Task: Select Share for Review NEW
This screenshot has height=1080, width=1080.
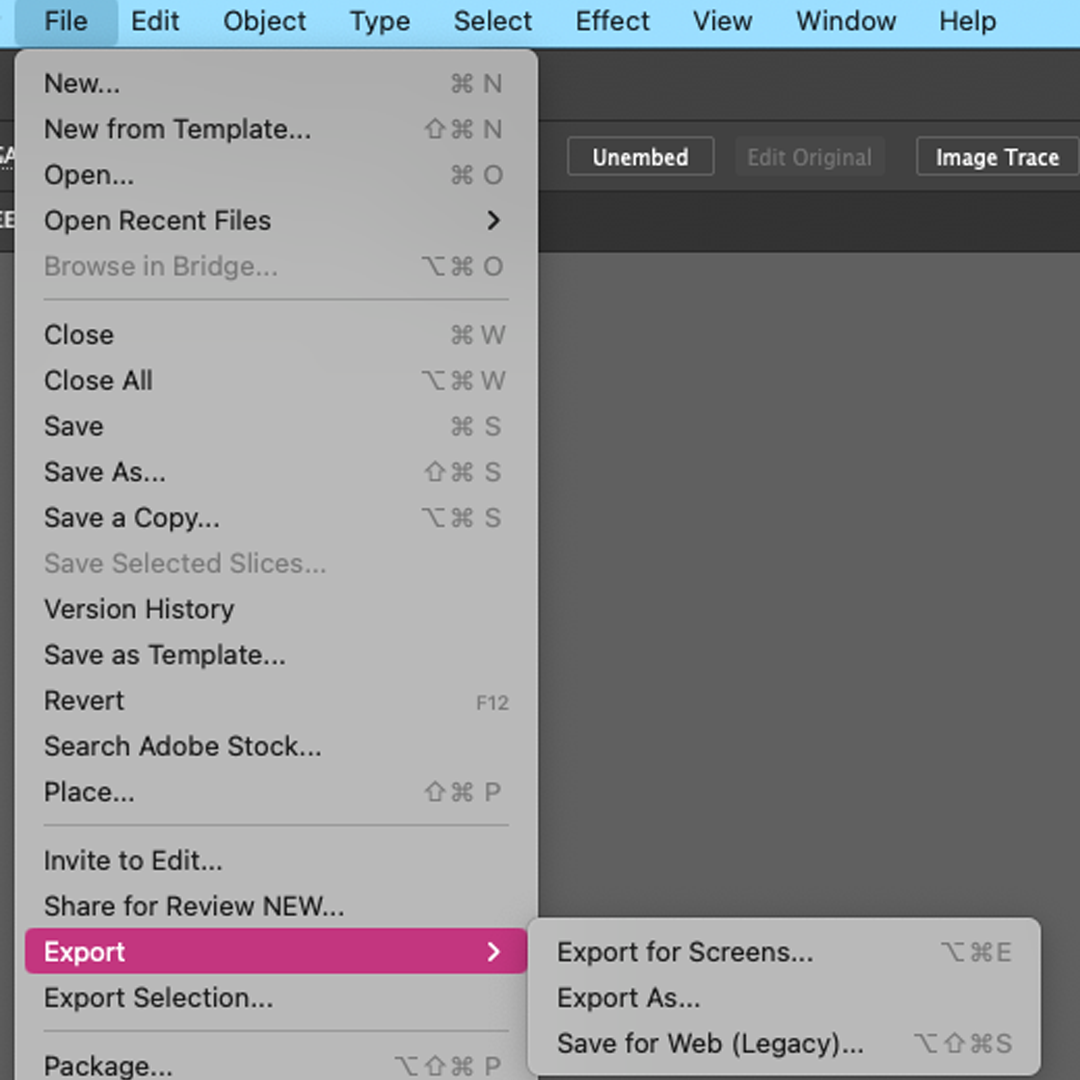Action: pyautogui.click(x=194, y=906)
